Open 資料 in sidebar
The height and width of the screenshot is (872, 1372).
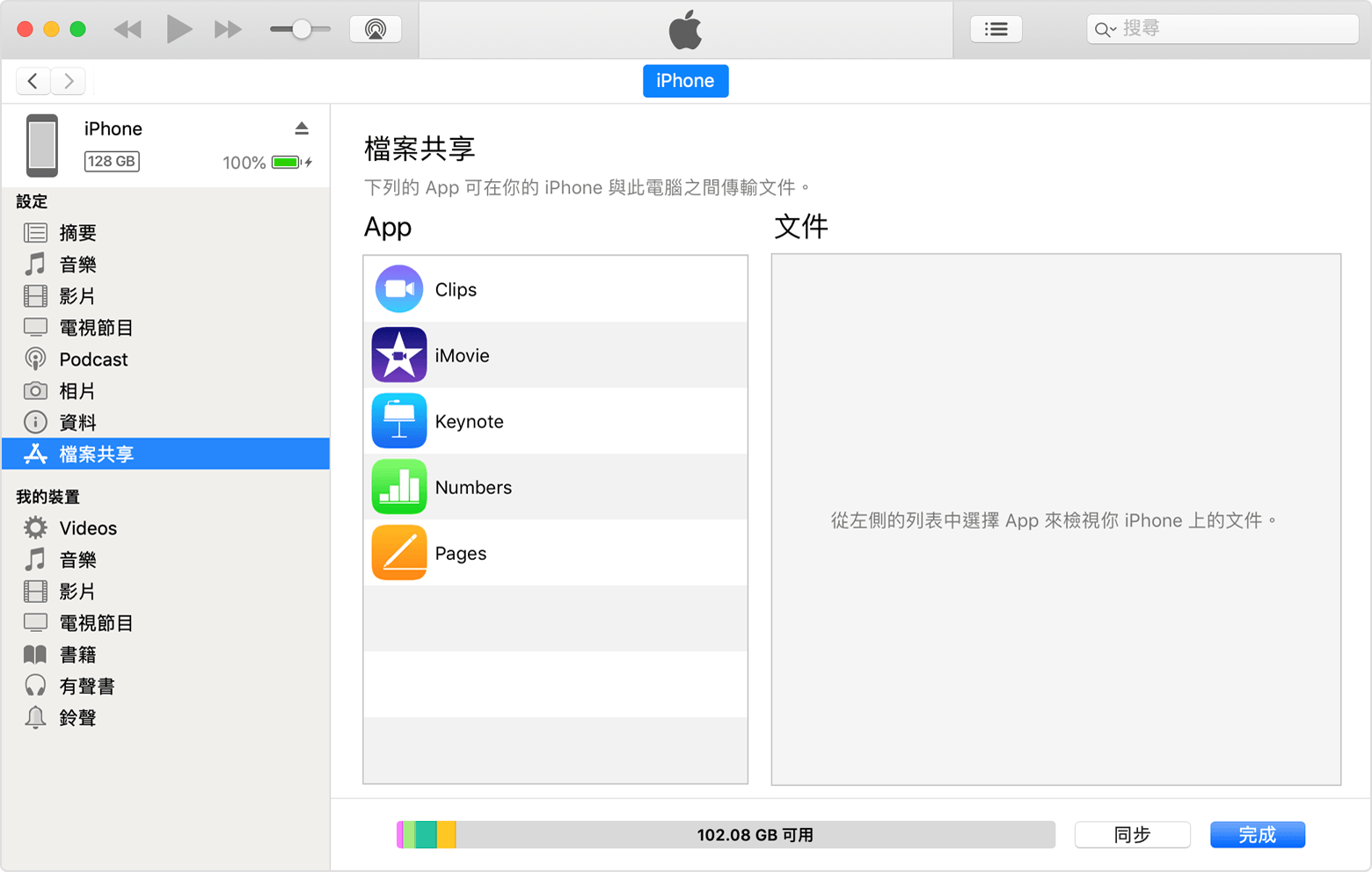[165, 423]
